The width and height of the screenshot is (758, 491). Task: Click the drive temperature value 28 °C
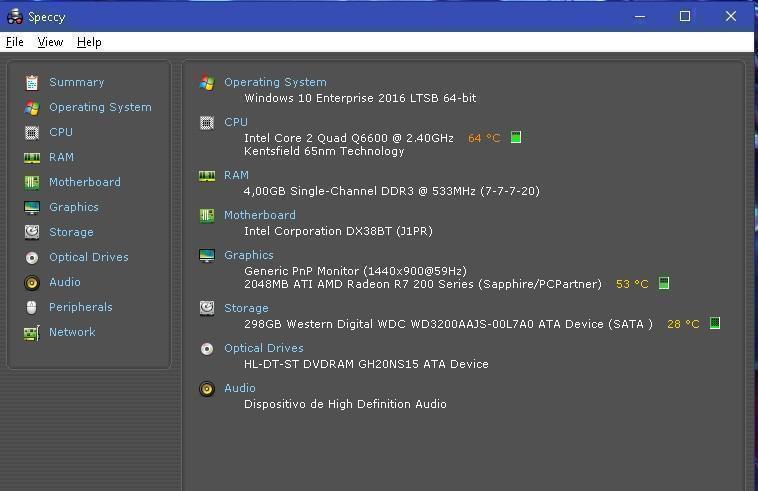[683, 324]
